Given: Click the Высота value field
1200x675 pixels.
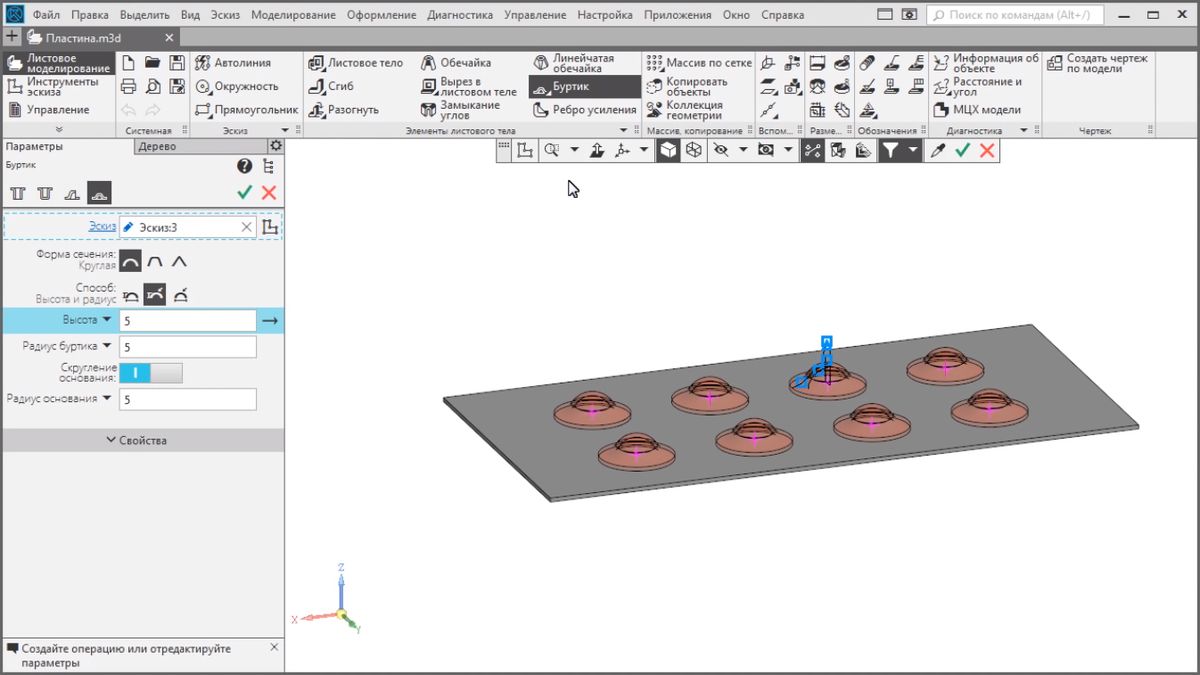Looking at the screenshot, I should (x=188, y=321).
